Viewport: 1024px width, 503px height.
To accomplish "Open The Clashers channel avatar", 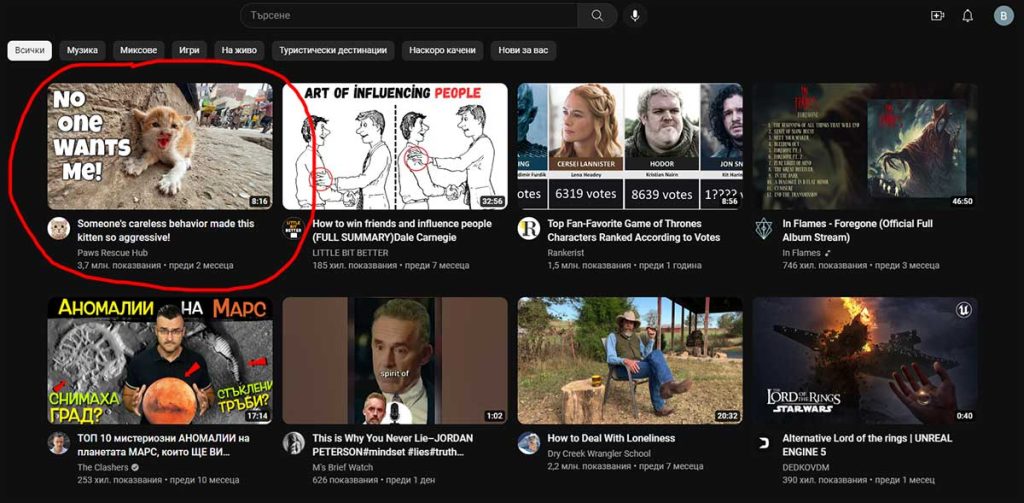I will pos(59,443).
